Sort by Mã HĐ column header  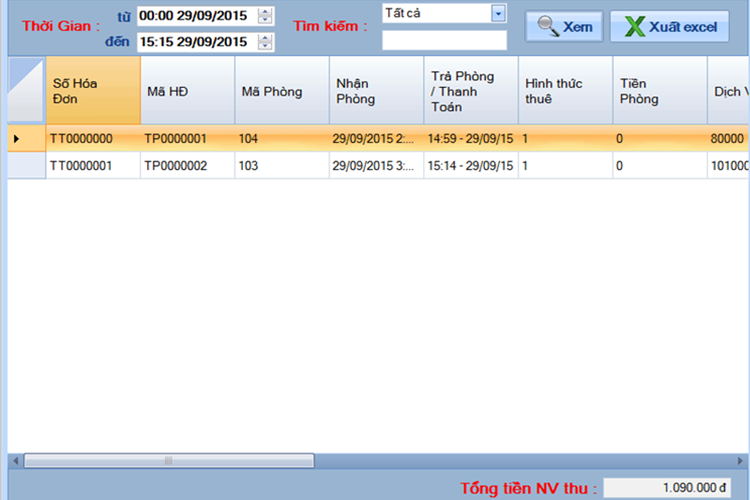coord(188,90)
